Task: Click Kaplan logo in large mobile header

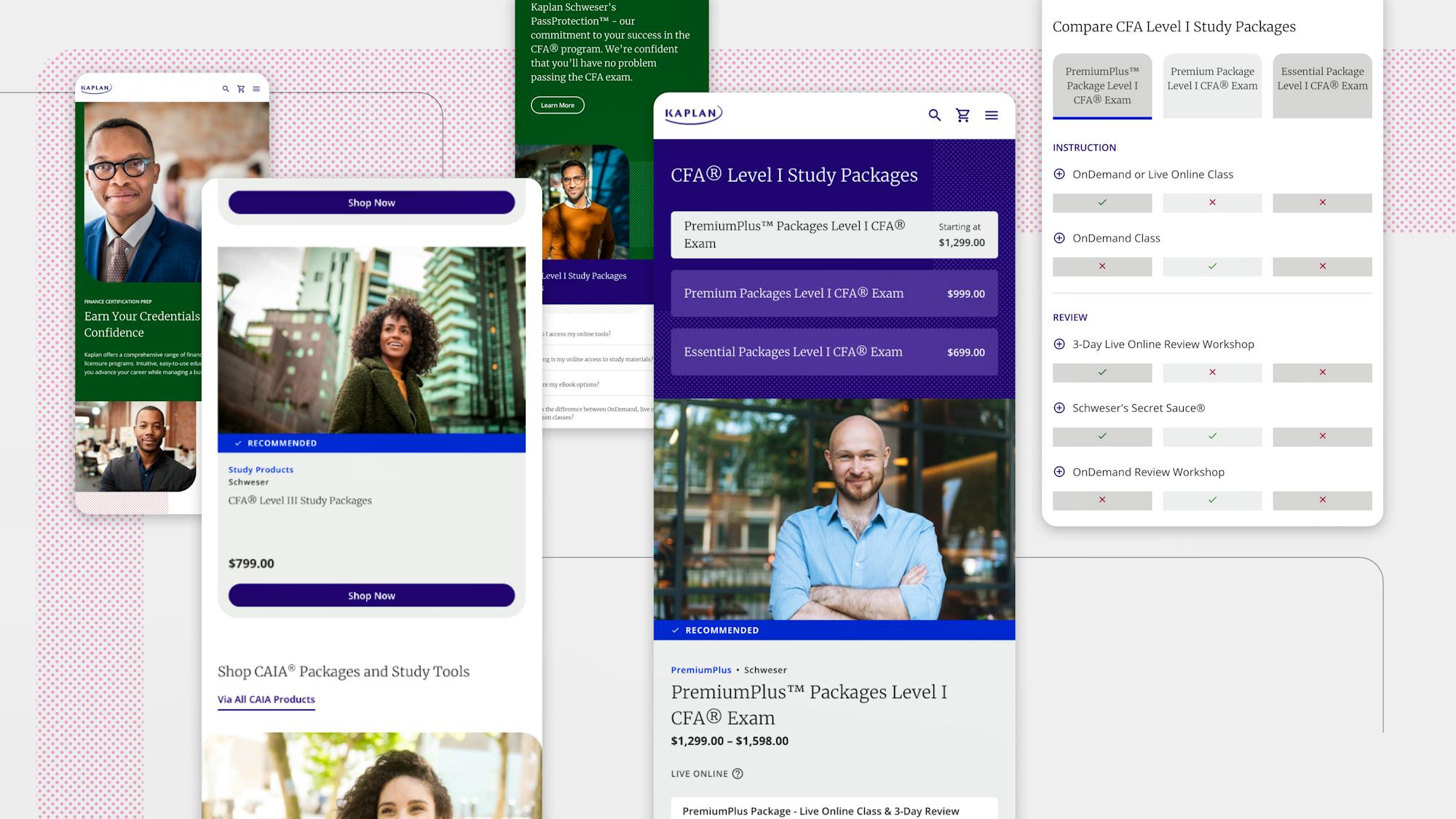Action: pos(693,114)
